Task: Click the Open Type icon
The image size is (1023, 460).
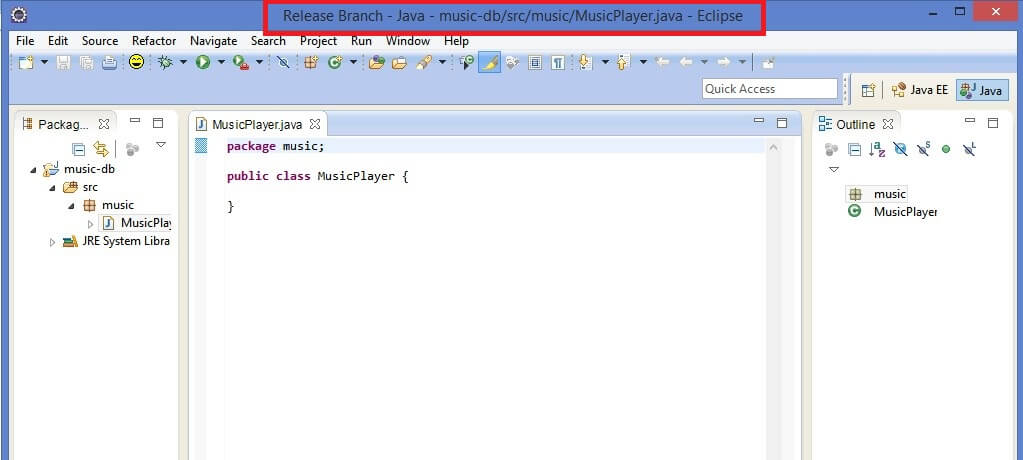Action: pos(376,63)
